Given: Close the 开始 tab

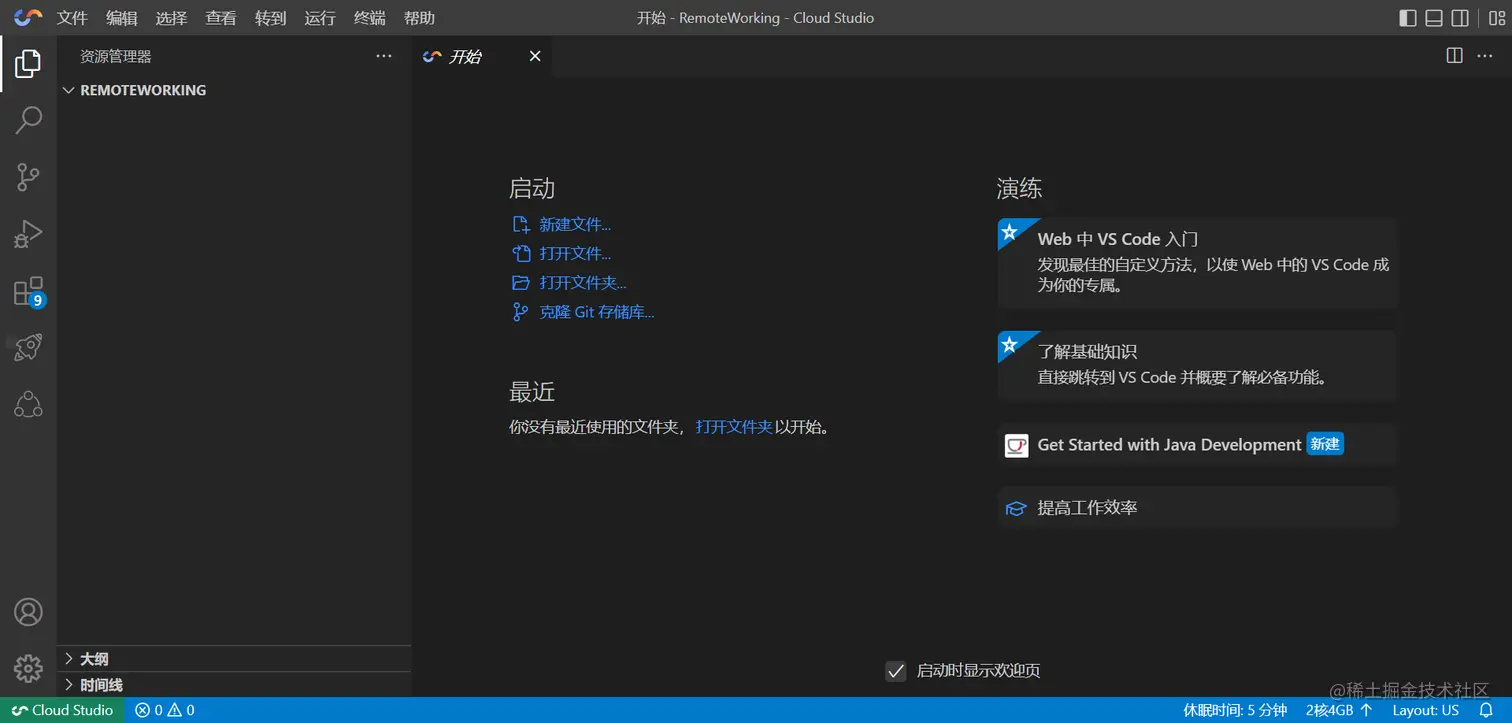Looking at the screenshot, I should [535, 56].
